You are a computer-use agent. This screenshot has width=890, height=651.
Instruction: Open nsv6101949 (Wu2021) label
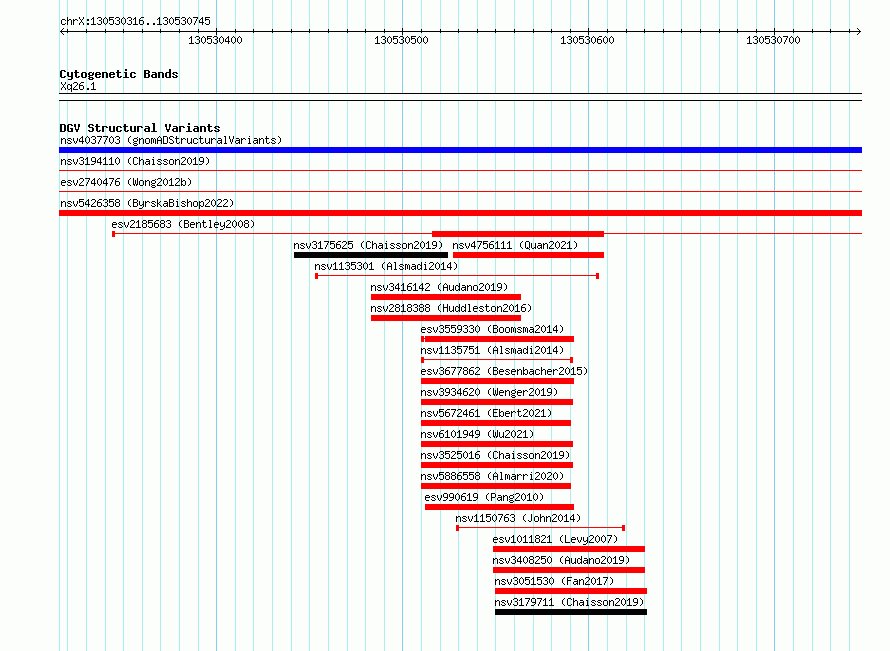point(477,434)
